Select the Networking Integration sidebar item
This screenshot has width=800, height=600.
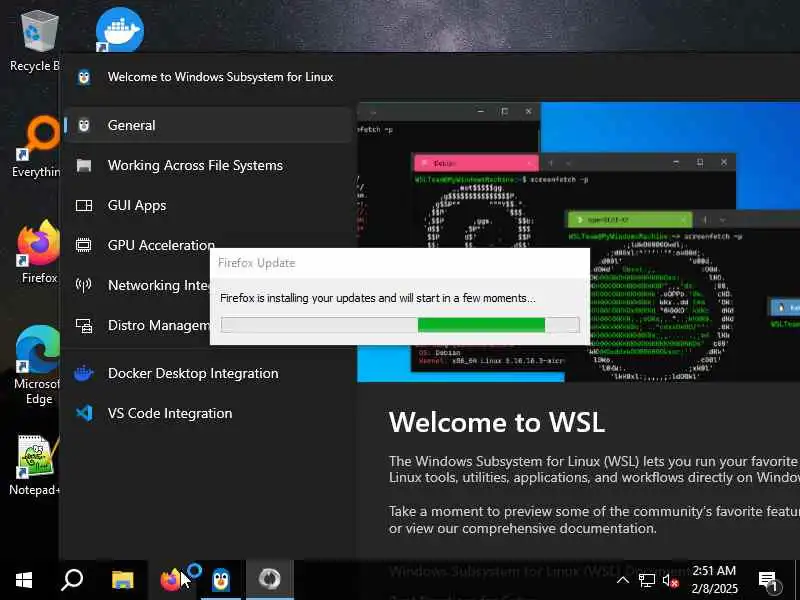click(138, 285)
